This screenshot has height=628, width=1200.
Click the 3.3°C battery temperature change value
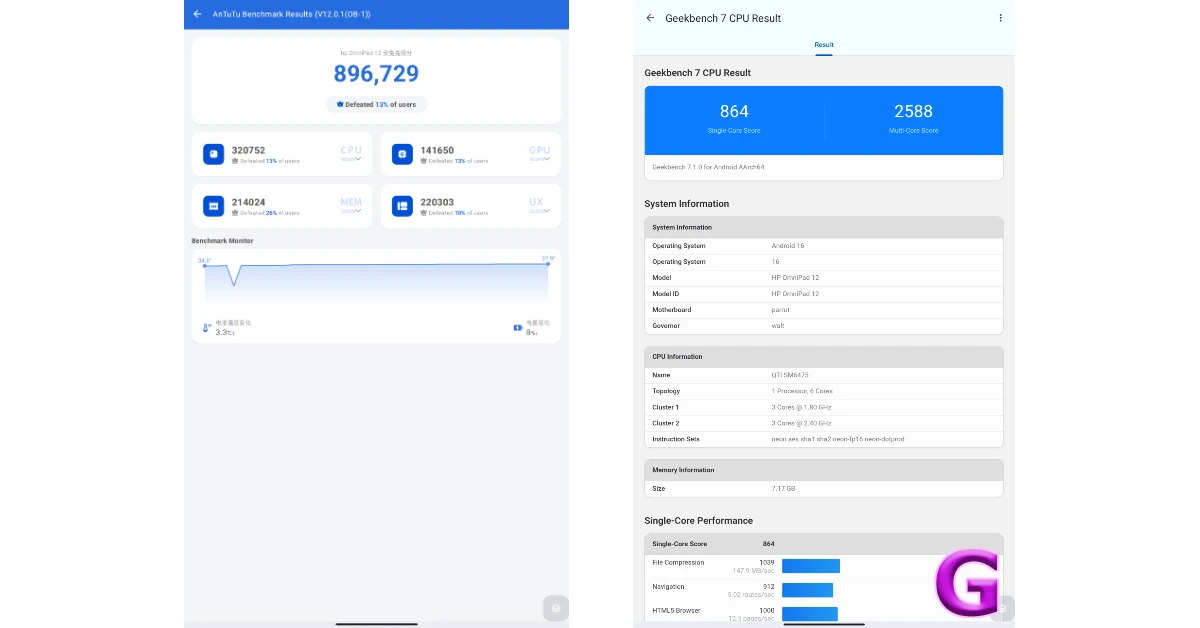(224, 332)
